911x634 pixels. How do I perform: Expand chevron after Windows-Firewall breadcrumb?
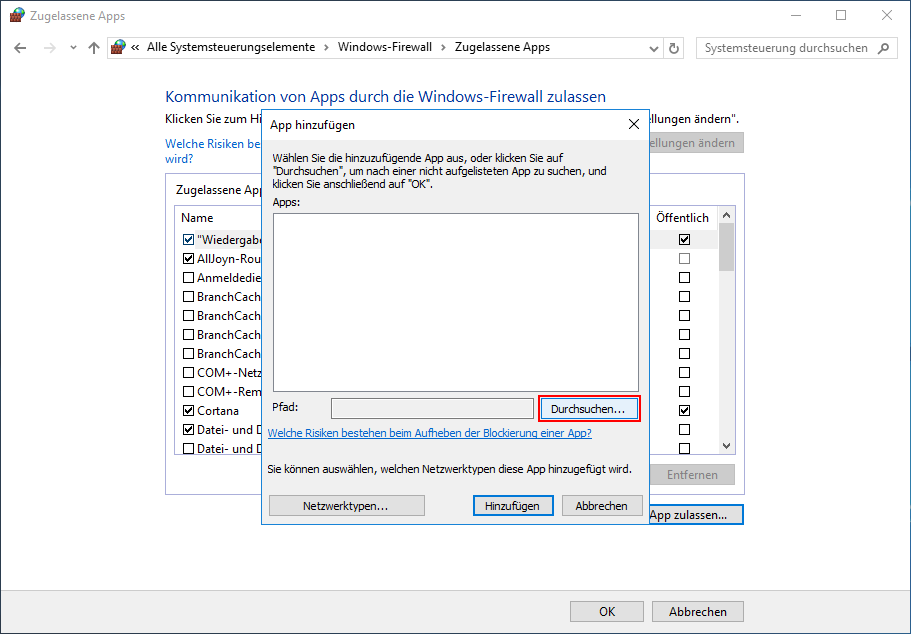coord(443,48)
